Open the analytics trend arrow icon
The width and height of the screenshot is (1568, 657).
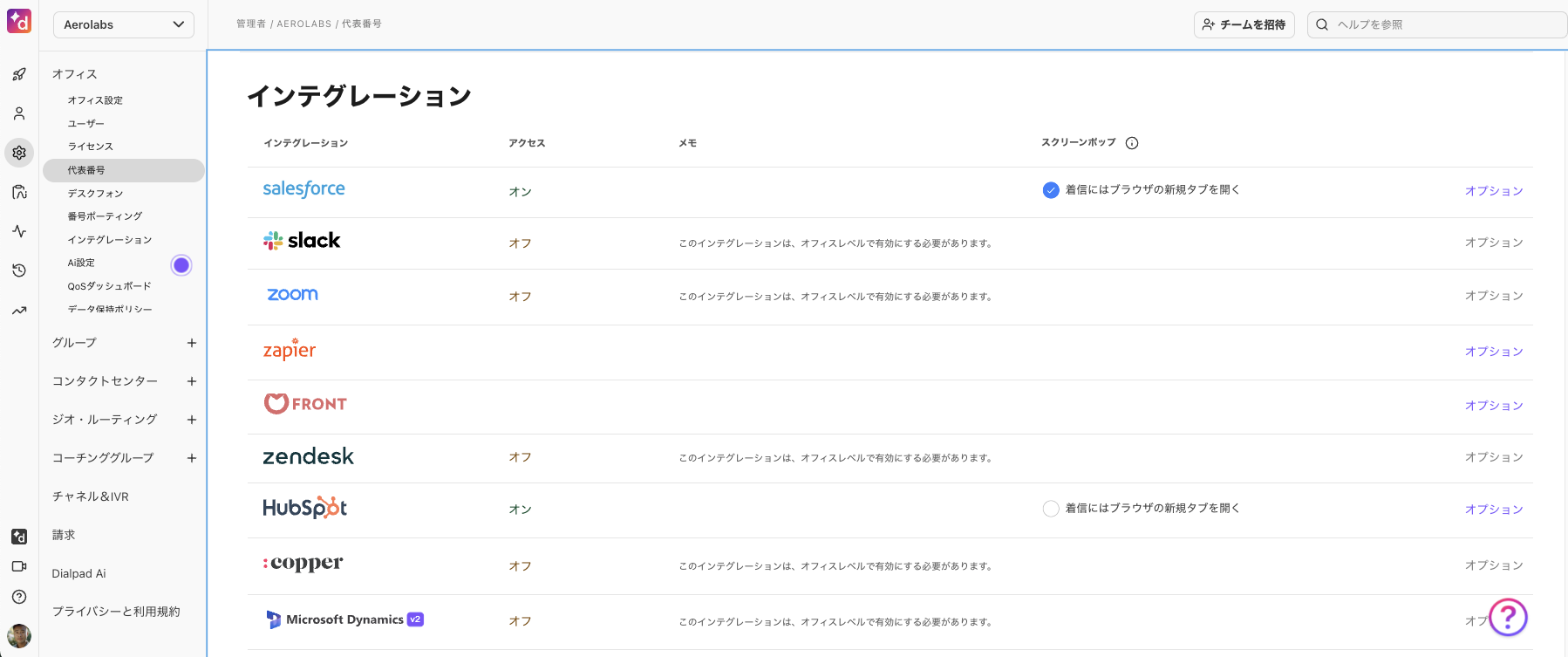19,310
